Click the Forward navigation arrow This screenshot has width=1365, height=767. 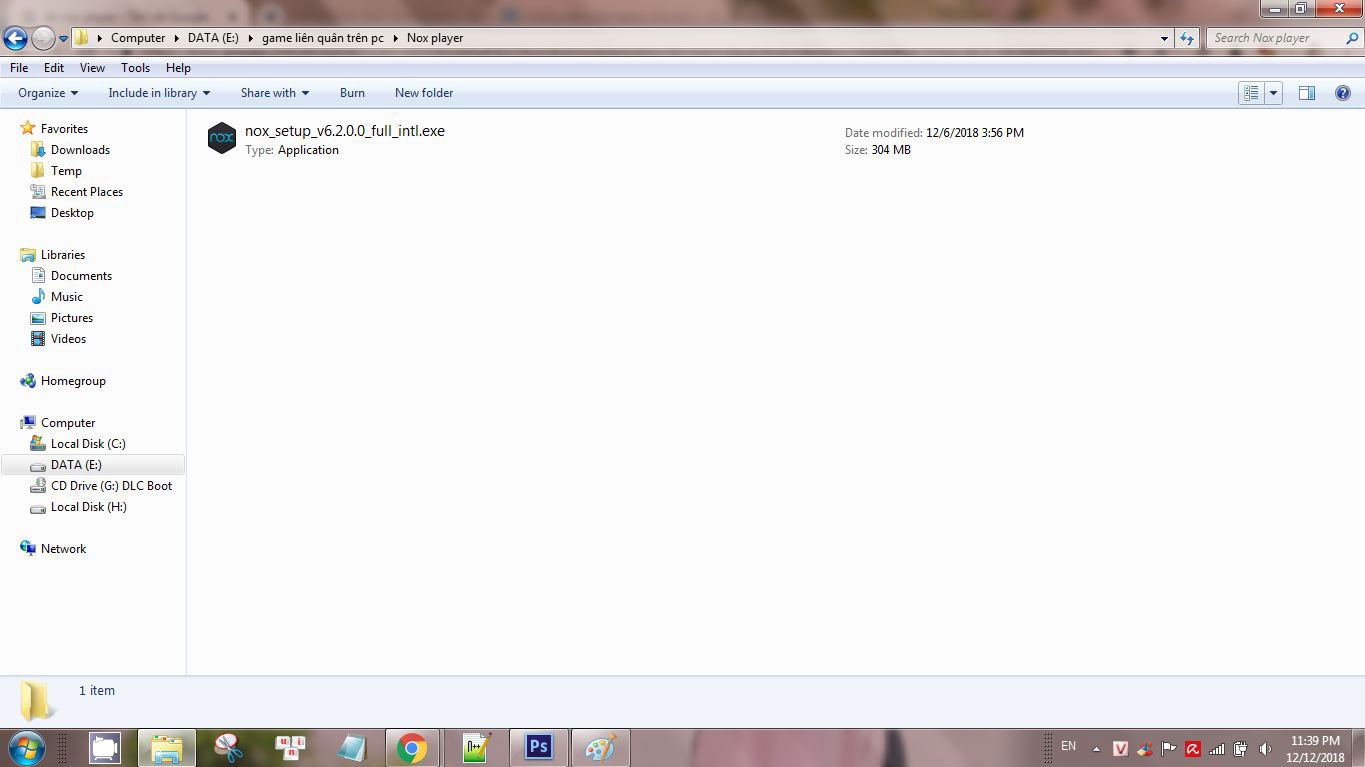pyautogui.click(x=43, y=39)
